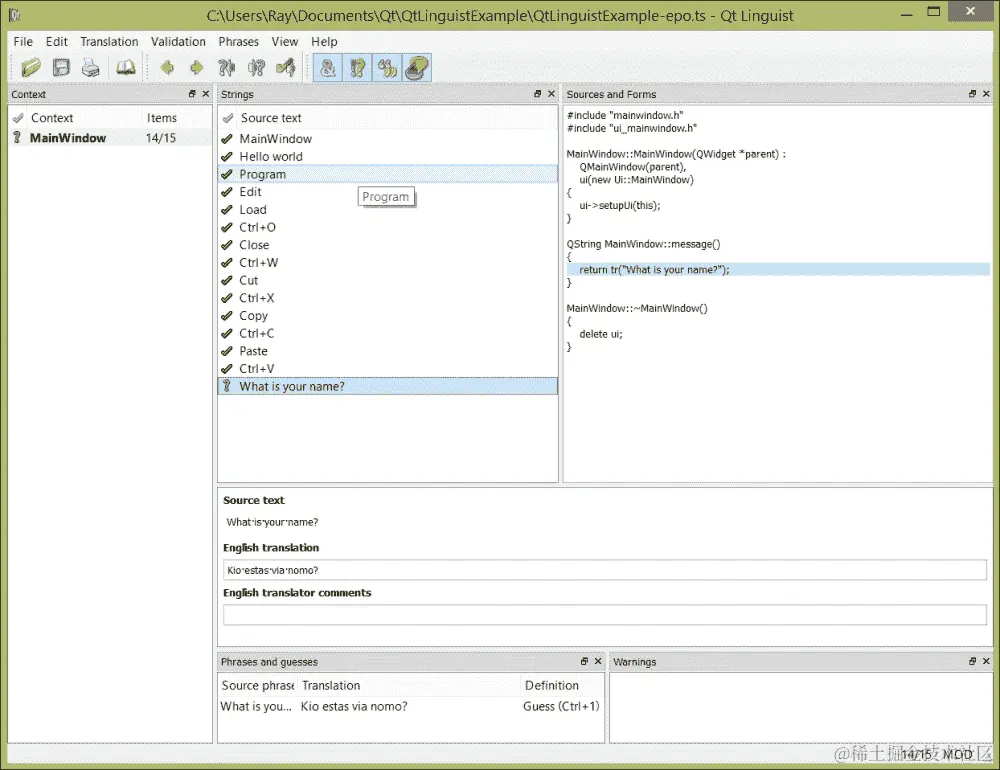Click the Done and Next toolbar icon
This screenshot has height=770, width=1000.
[x=286, y=68]
